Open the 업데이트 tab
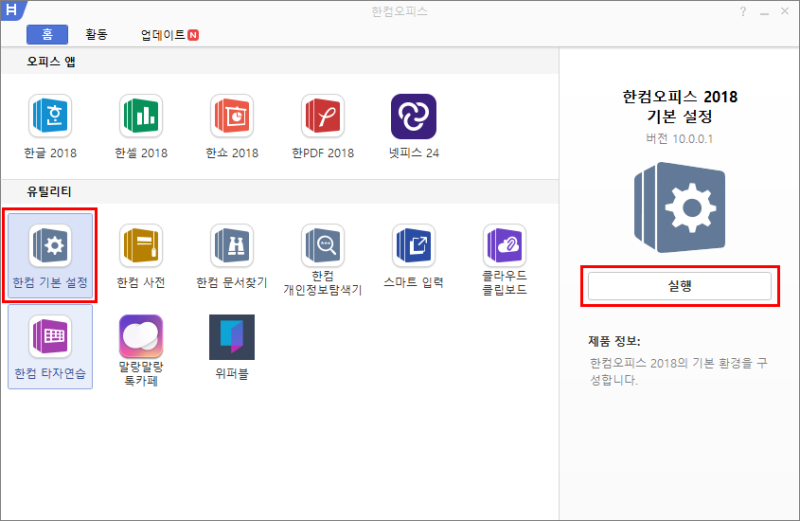This screenshot has width=800, height=521. point(169,35)
